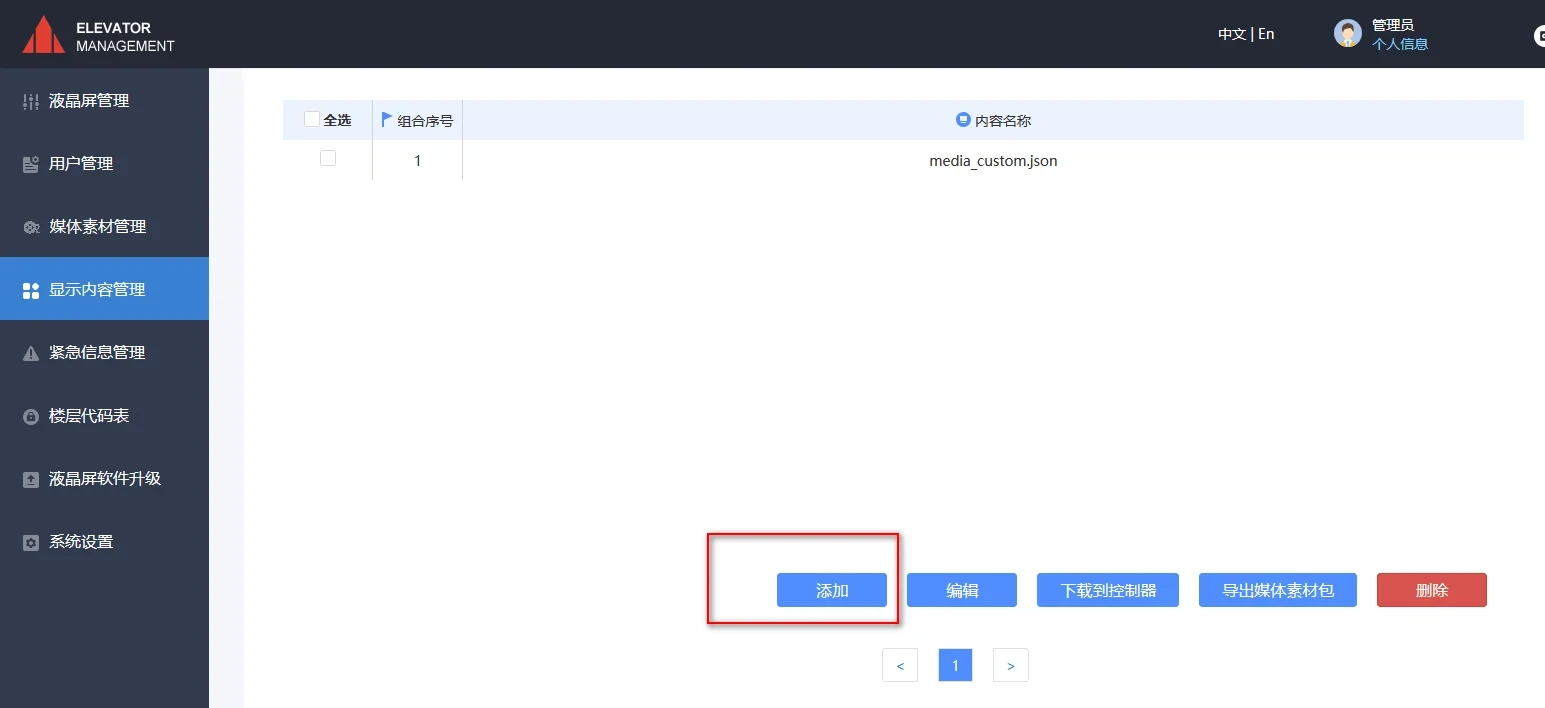Click the 媒体素材管理 palette icon
Viewport: 1545px width, 708px height.
pyautogui.click(x=31, y=227)
